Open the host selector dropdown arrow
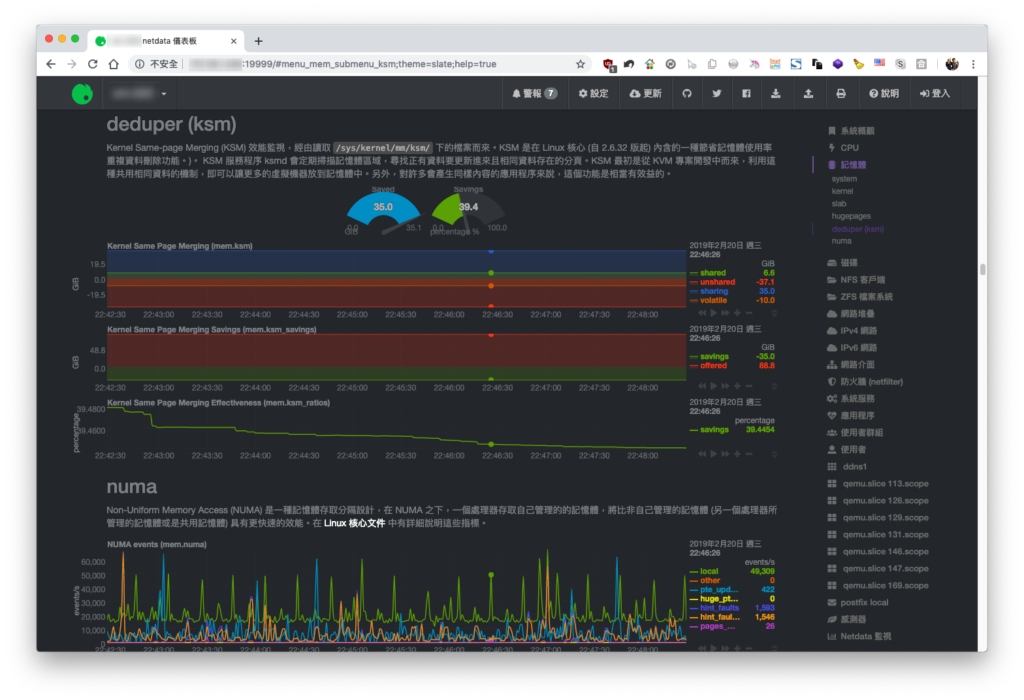Screen dimensions: 1024x700 coord(164,94)
